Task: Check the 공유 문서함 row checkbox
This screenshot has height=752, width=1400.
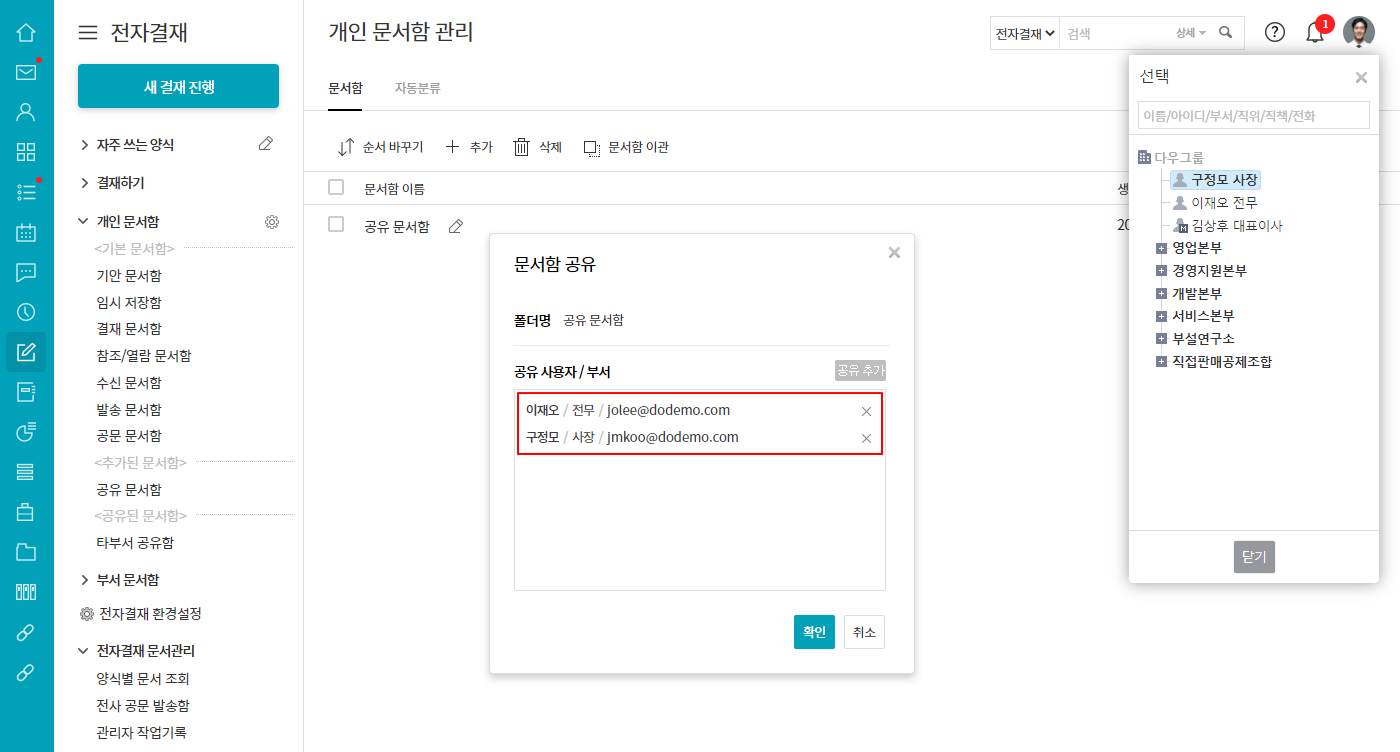Action: pyautogui.click(x=336, y=224)
